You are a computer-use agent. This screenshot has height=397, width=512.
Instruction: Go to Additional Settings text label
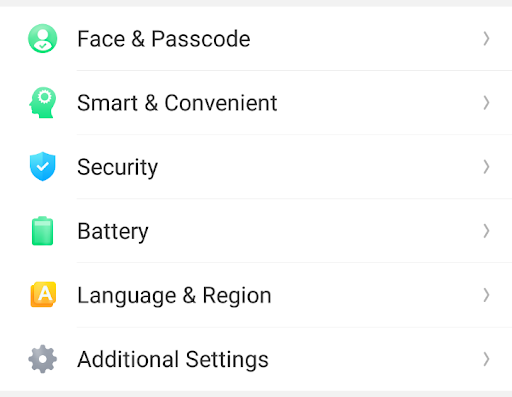[173, 359]
